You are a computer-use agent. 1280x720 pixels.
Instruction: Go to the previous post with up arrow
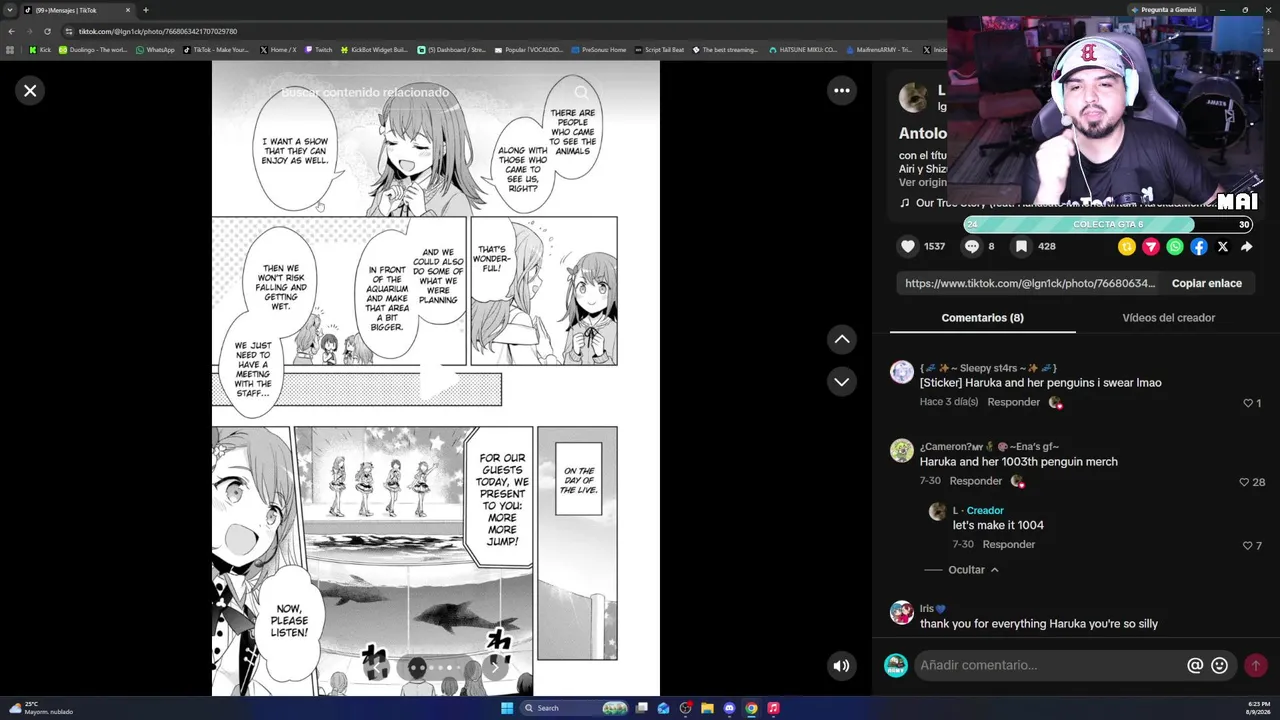coord(842,340)
